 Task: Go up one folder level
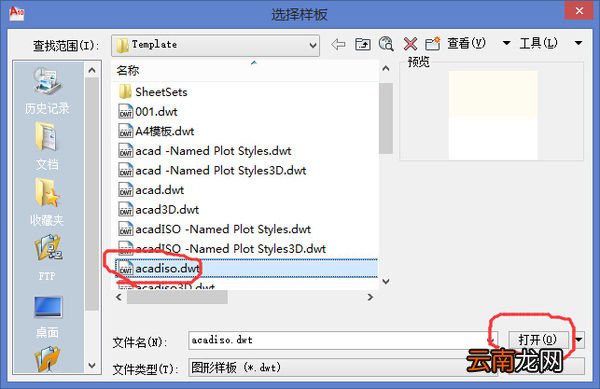point(362,44)
